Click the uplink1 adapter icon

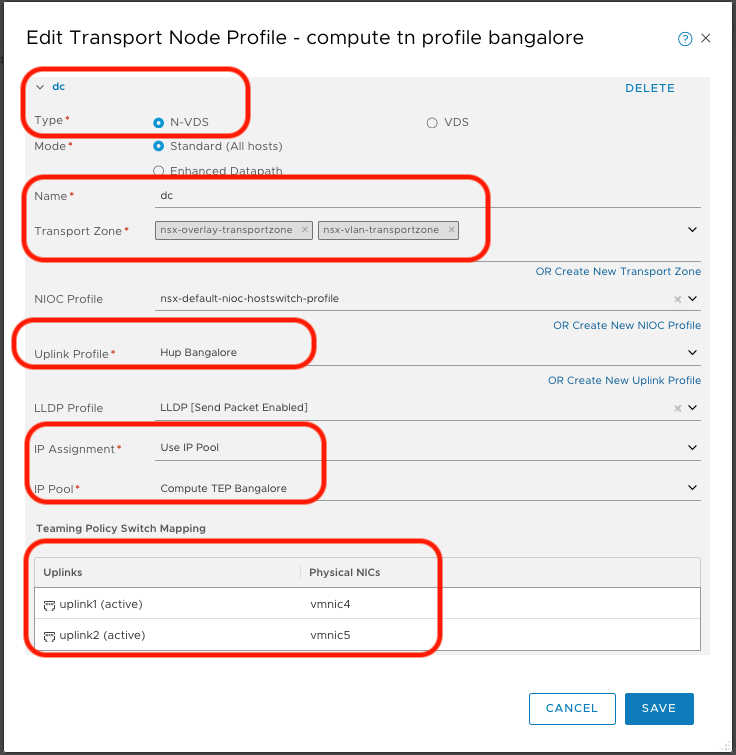coord(50,605)
